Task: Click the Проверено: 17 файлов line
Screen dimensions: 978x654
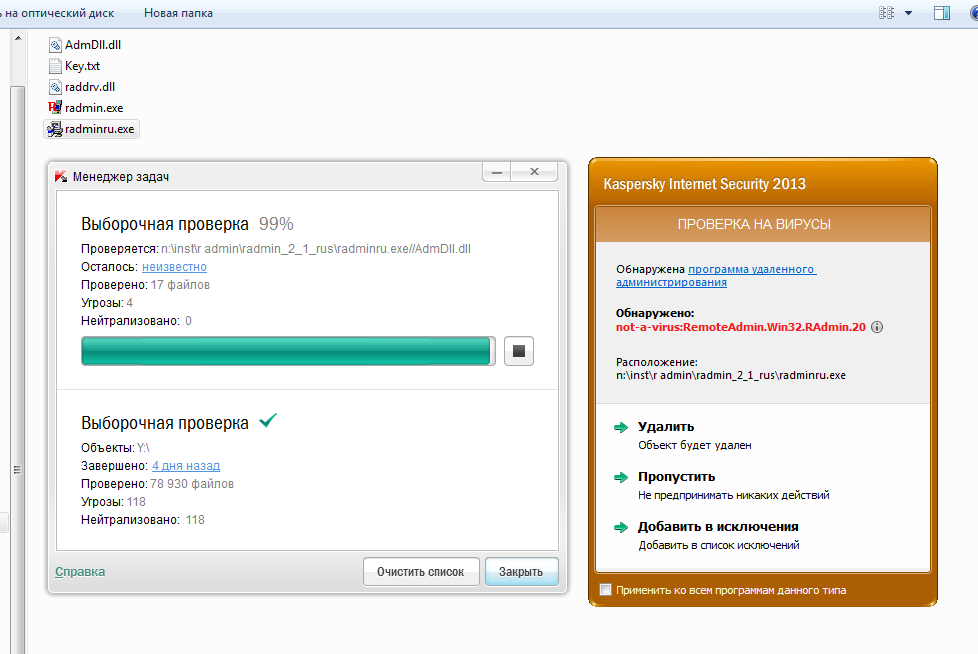Action: 145,285
